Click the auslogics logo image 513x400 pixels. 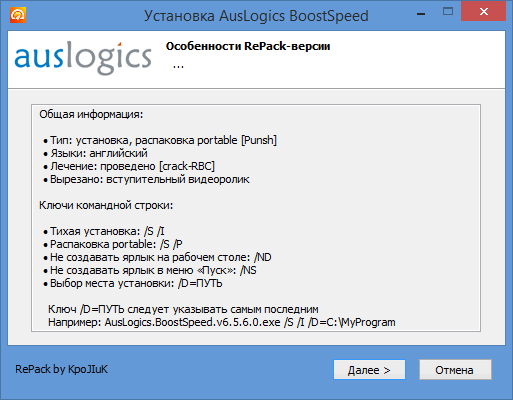83,58
